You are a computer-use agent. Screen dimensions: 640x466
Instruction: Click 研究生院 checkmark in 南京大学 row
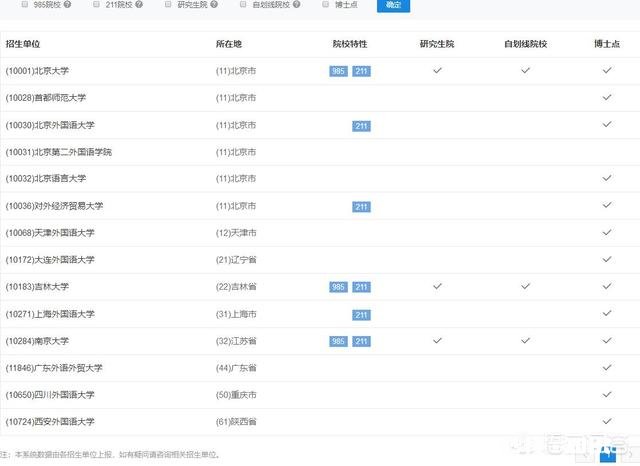click(437, 341)
